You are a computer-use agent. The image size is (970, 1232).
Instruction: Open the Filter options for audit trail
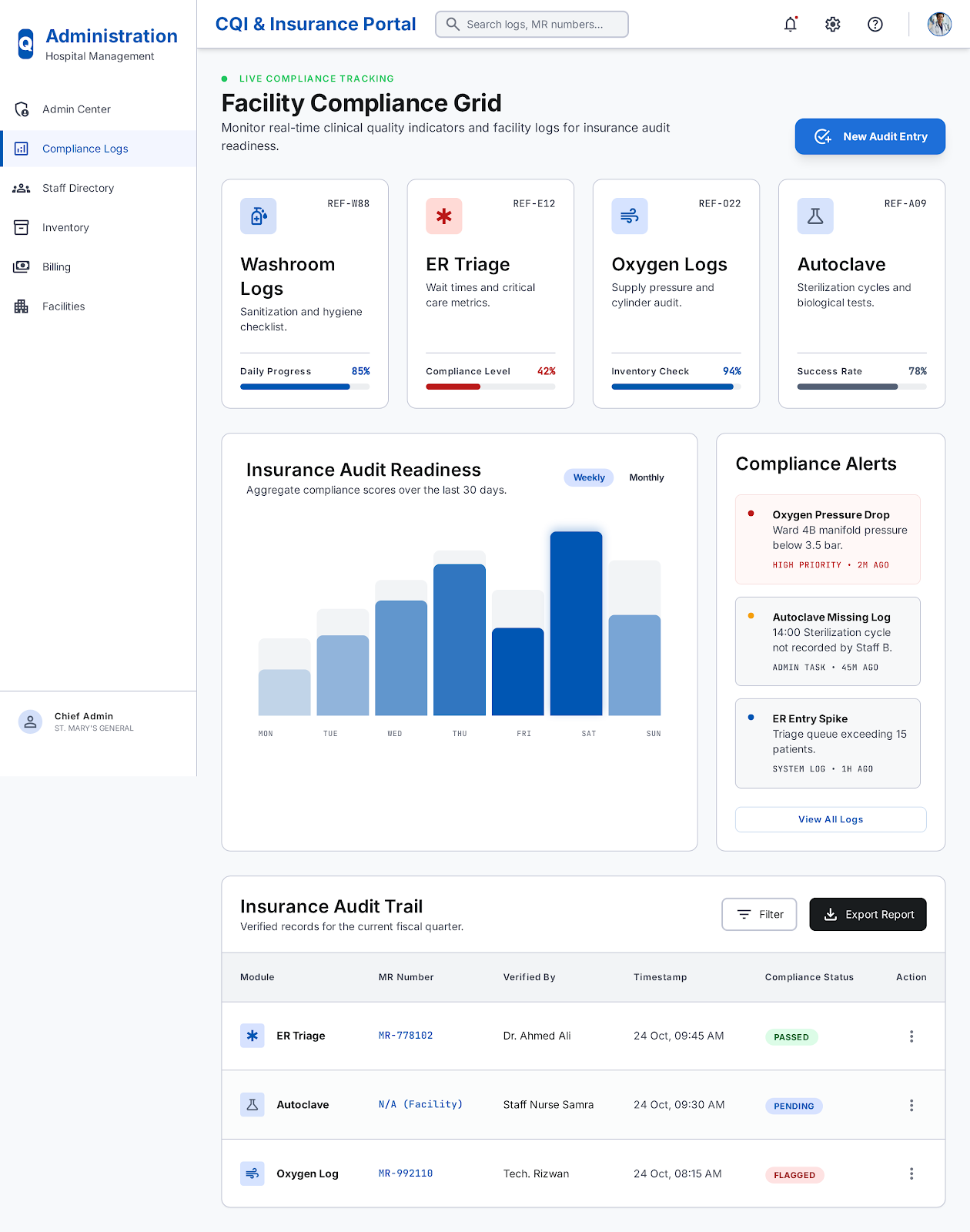pyautogui.click(x=759, y=914)
